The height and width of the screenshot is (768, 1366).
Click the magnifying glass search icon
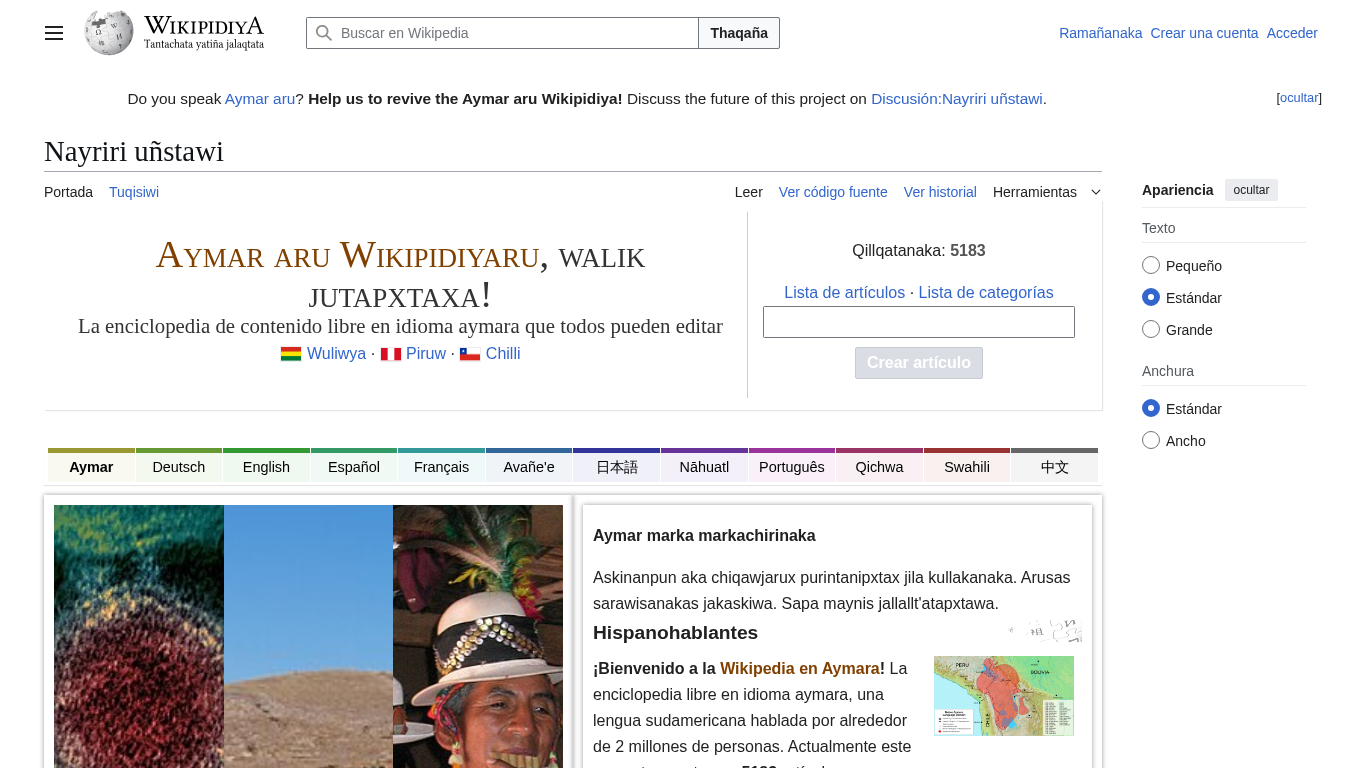point(324,33)
